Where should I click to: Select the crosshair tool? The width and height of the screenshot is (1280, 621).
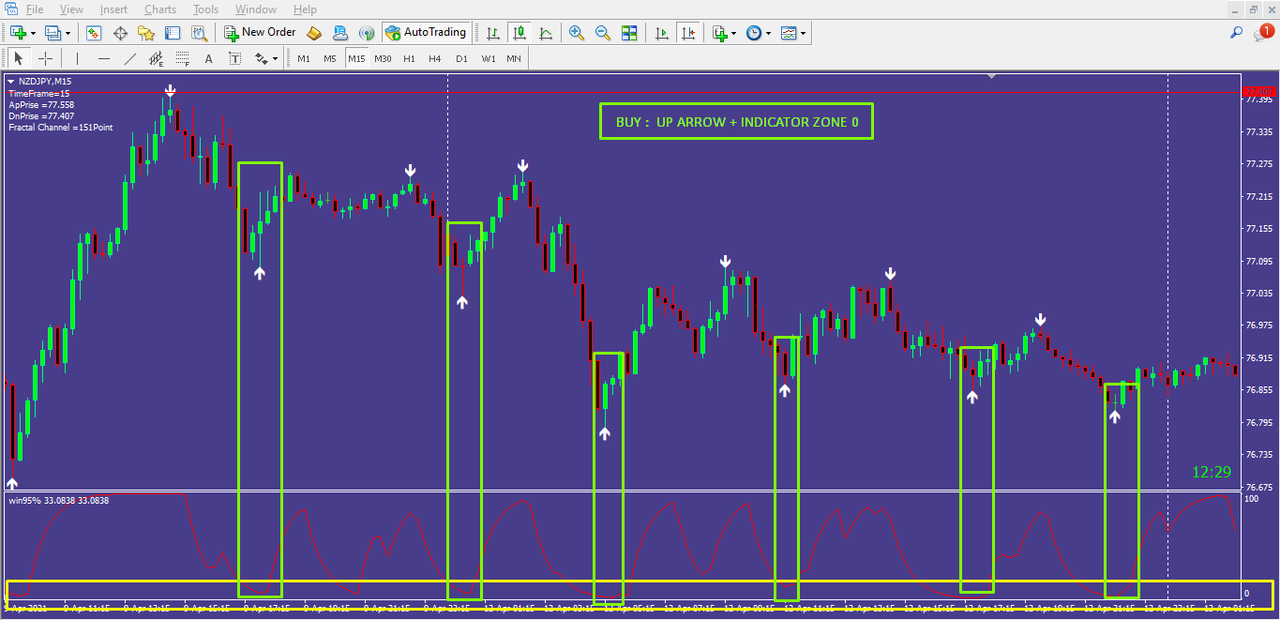pos(45,58)
